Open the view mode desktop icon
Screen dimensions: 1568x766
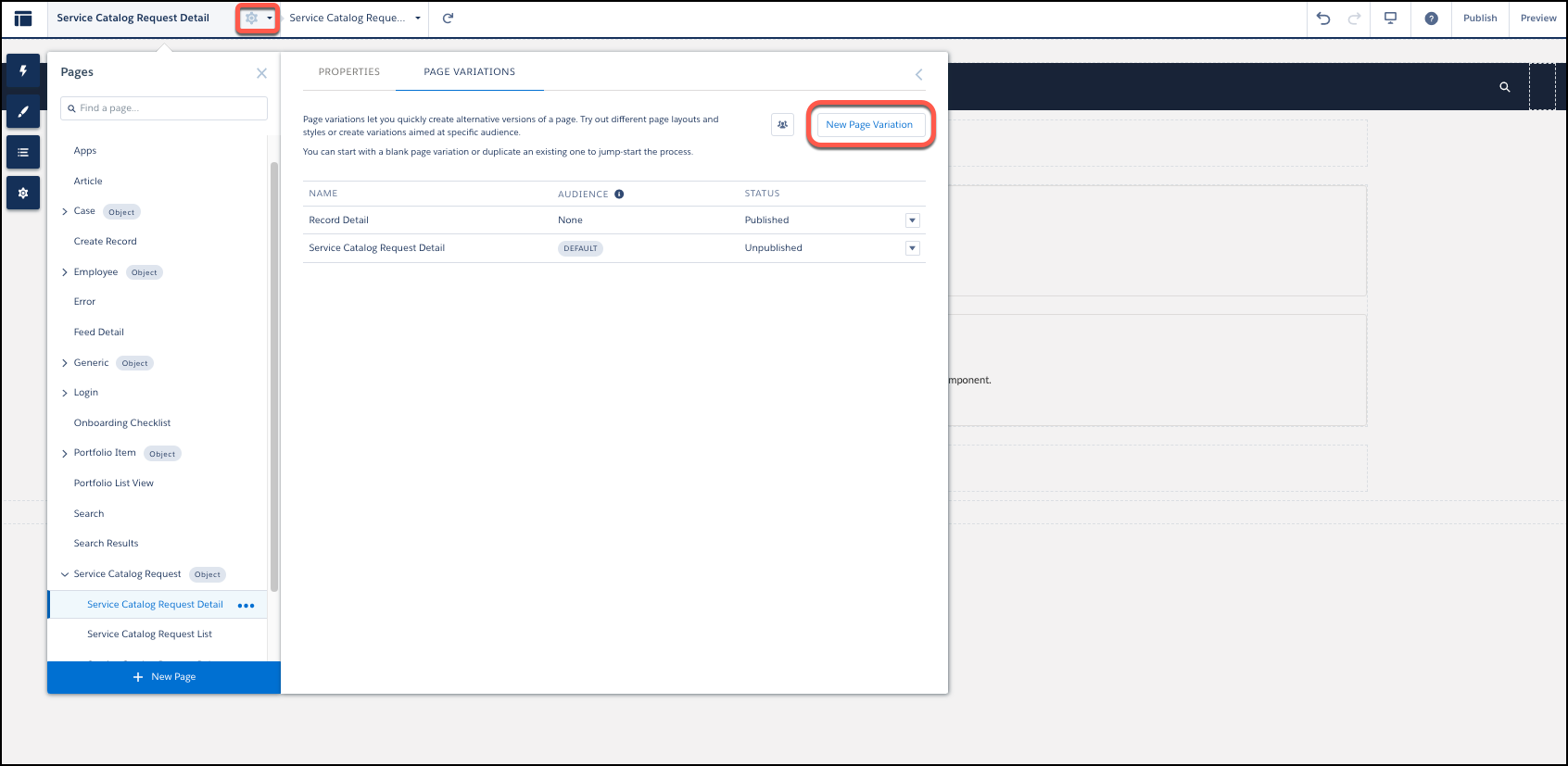(1390, 19)
